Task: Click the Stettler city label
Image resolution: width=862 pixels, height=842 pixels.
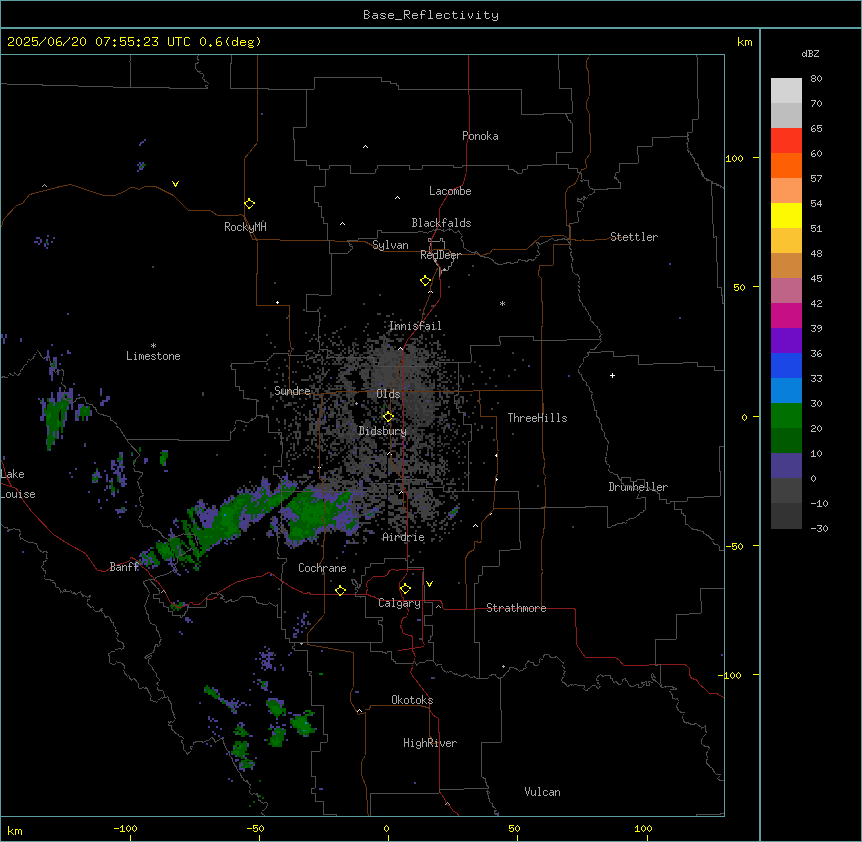Action: click(634, 237)
